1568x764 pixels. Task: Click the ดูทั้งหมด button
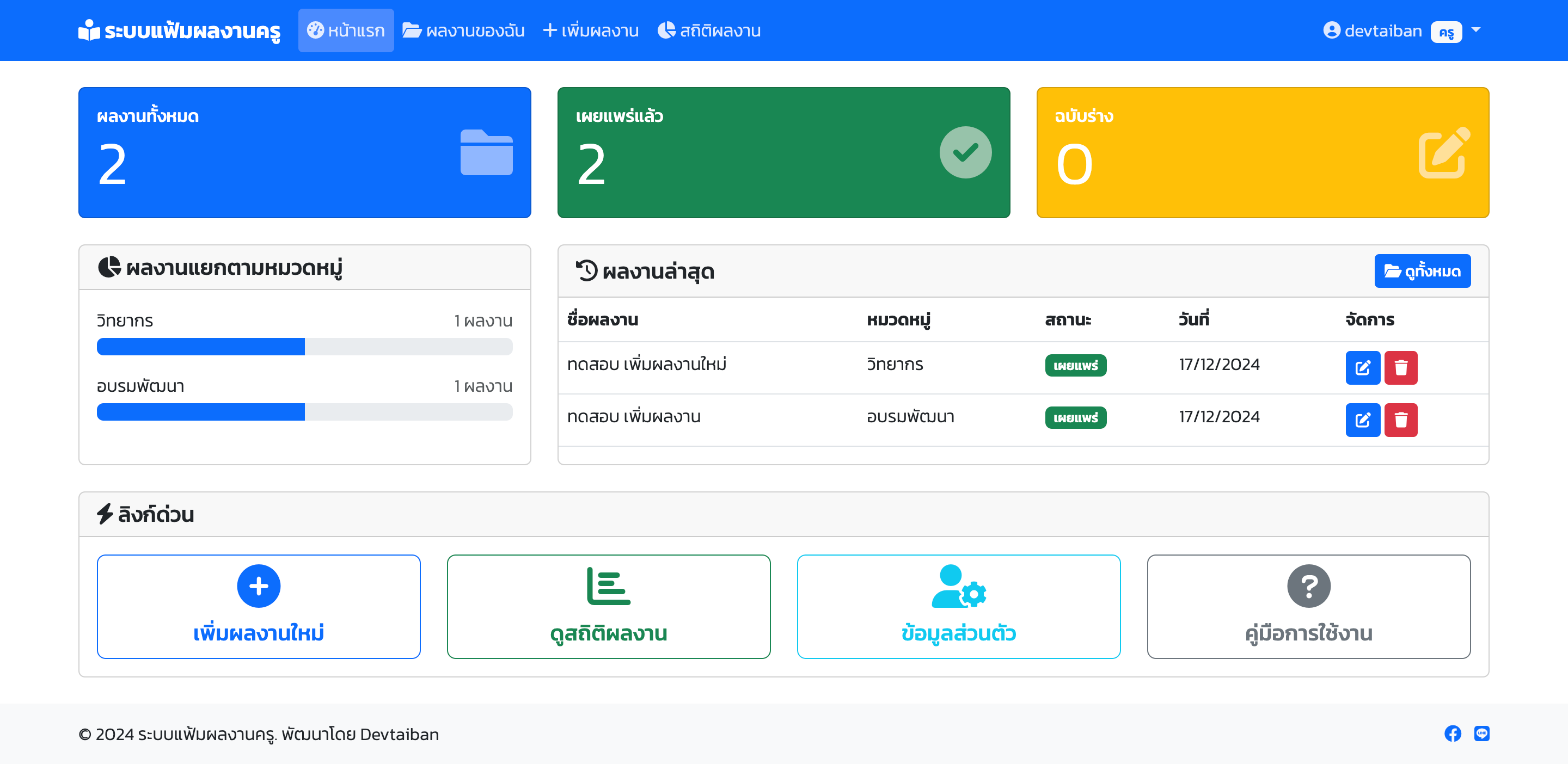[x=1422, y=270]
